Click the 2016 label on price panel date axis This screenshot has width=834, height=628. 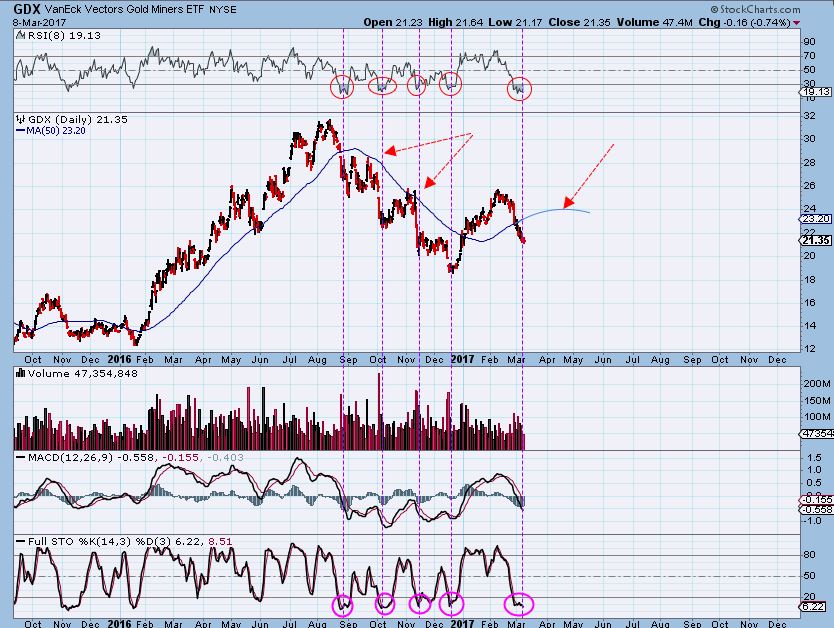pyautogui.click(x=119, y=359)
